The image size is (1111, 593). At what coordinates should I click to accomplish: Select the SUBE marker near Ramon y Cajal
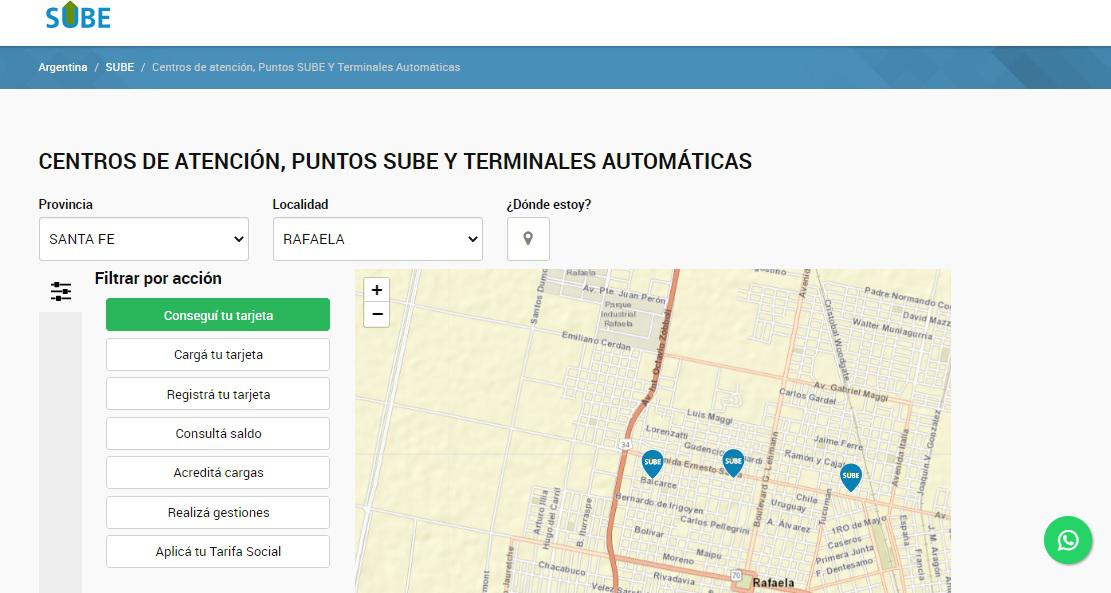pyautogui.click(x=851, y=477)
